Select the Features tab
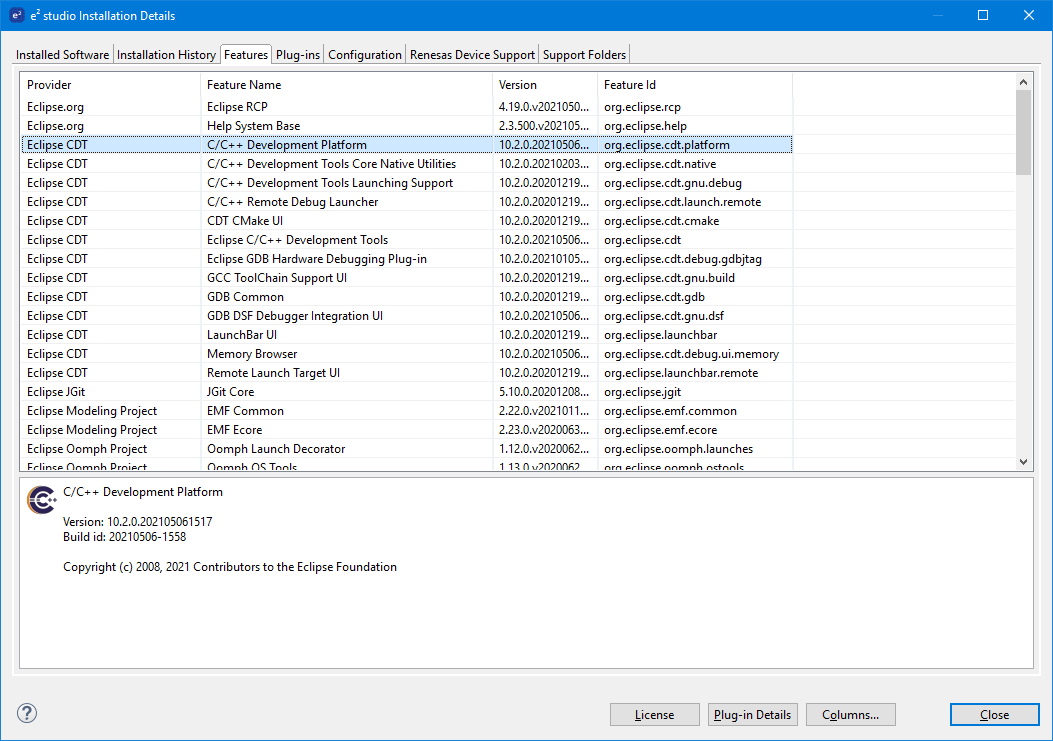Image resolution: width=1053 pixels, height=741 pixels. (x=246, y=54)
